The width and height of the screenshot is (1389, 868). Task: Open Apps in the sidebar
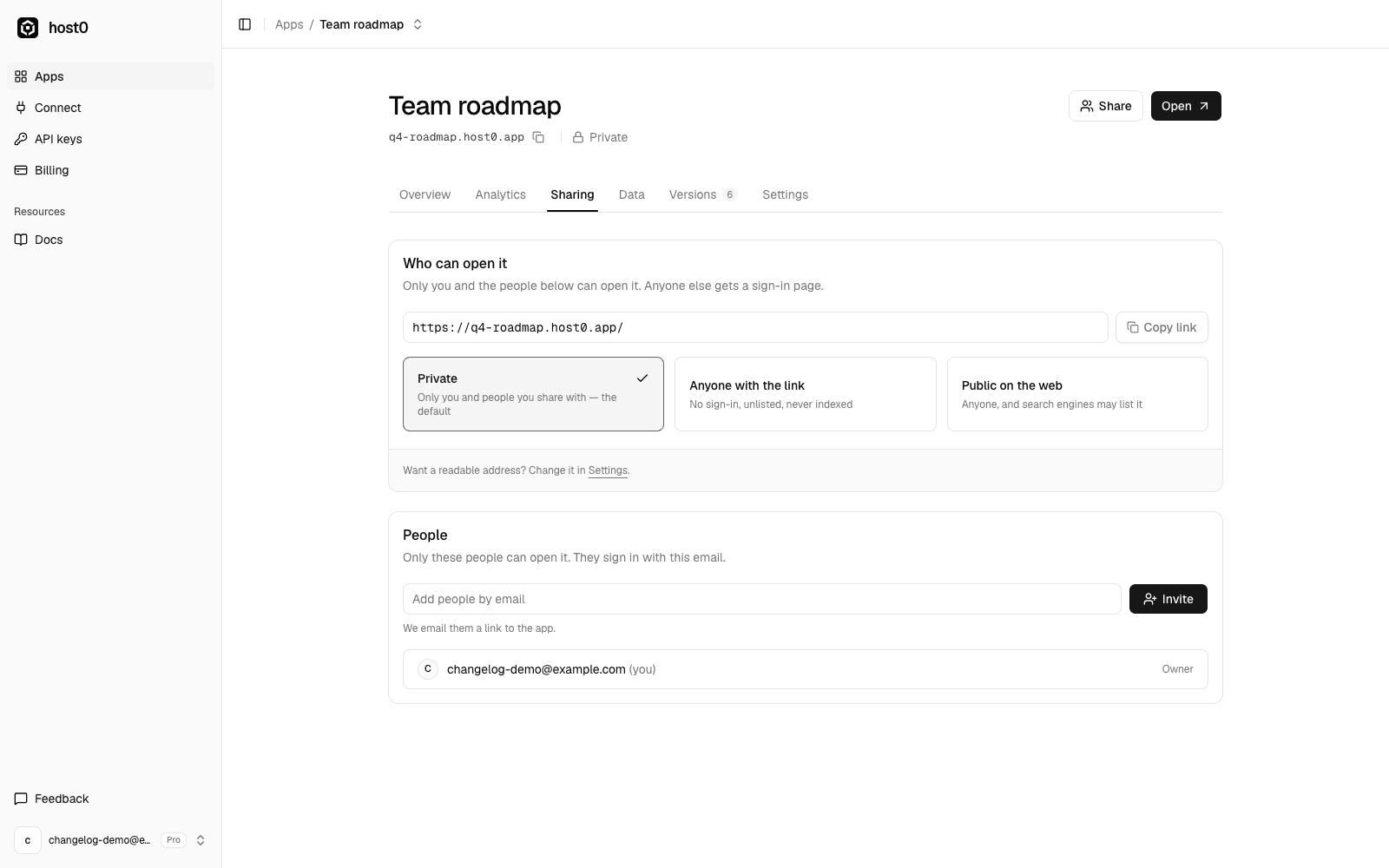111,76
